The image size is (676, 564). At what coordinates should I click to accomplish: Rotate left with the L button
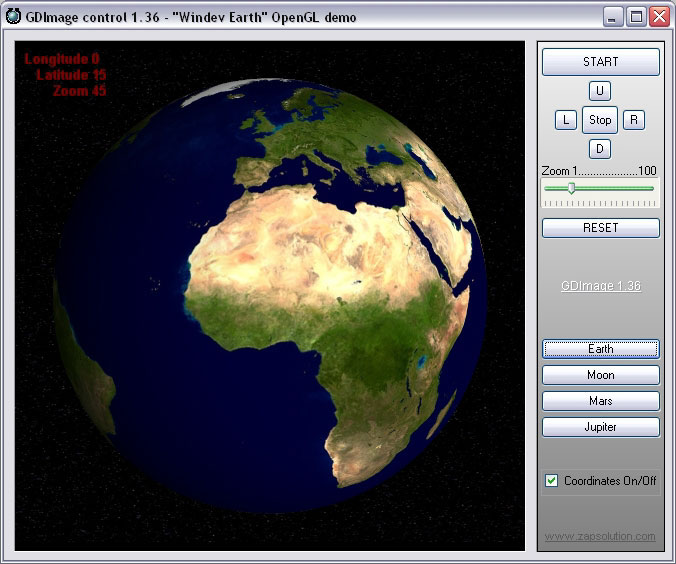566,120
